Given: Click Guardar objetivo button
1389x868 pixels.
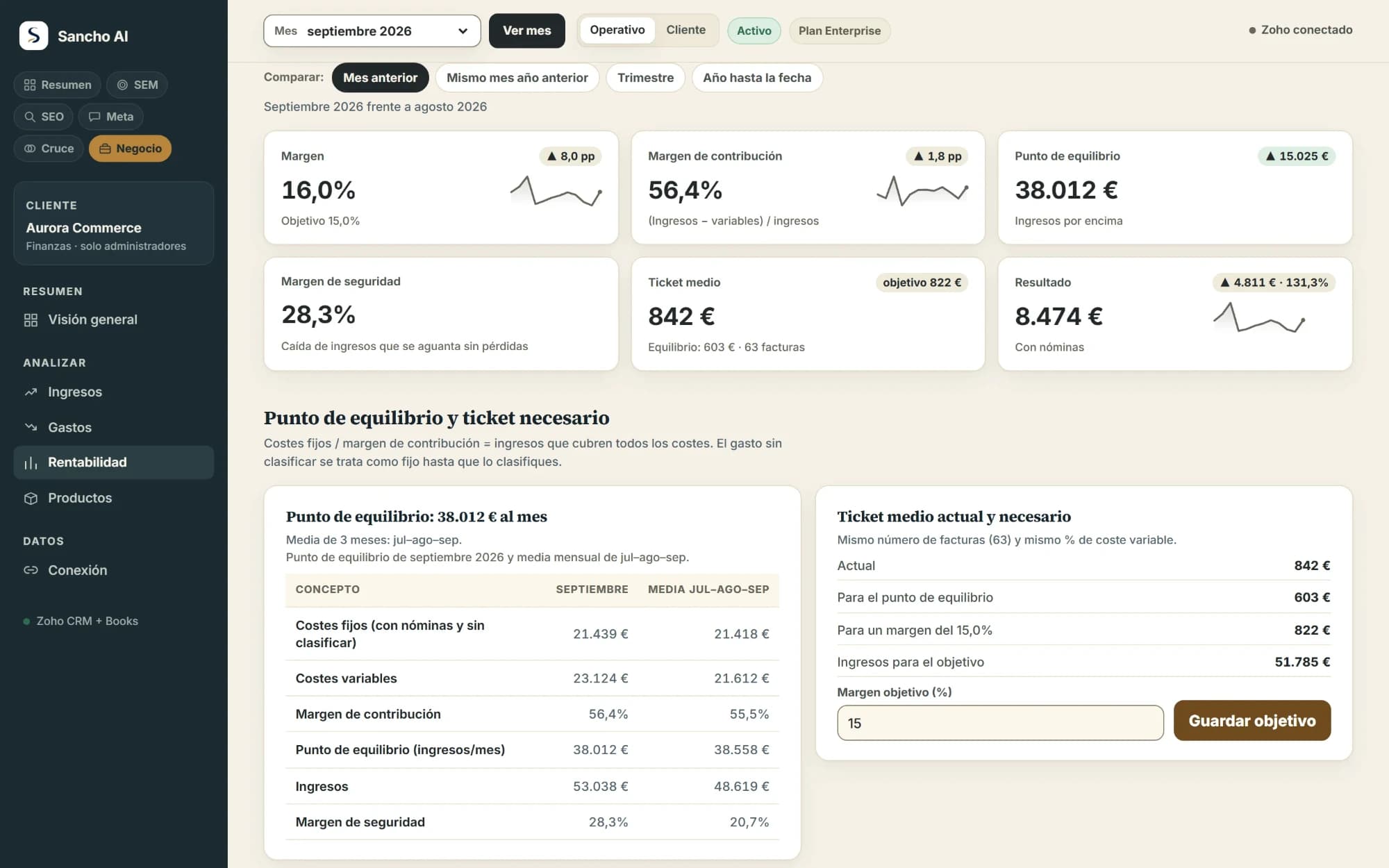Looking at the screenshot, I should [x=1252, y=721].
